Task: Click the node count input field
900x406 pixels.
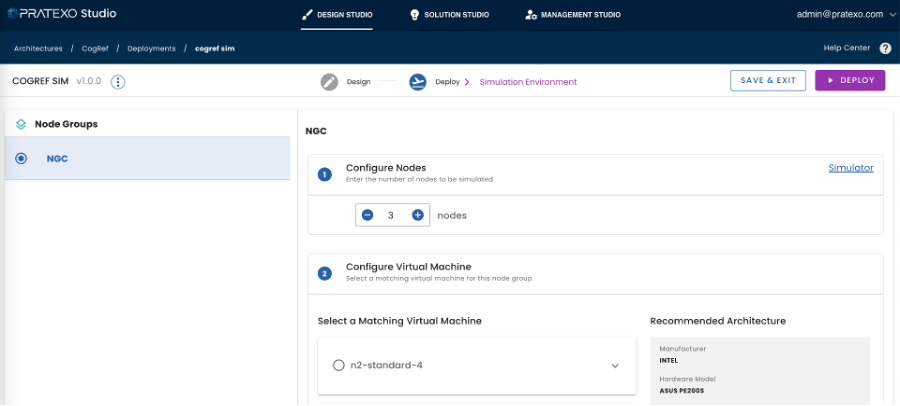Action: (391, 215)
